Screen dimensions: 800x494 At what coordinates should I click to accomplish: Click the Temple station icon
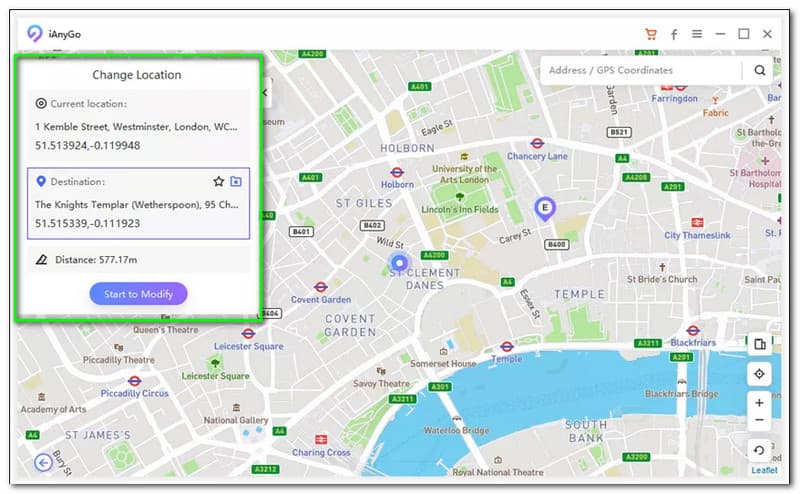point(507,347)
